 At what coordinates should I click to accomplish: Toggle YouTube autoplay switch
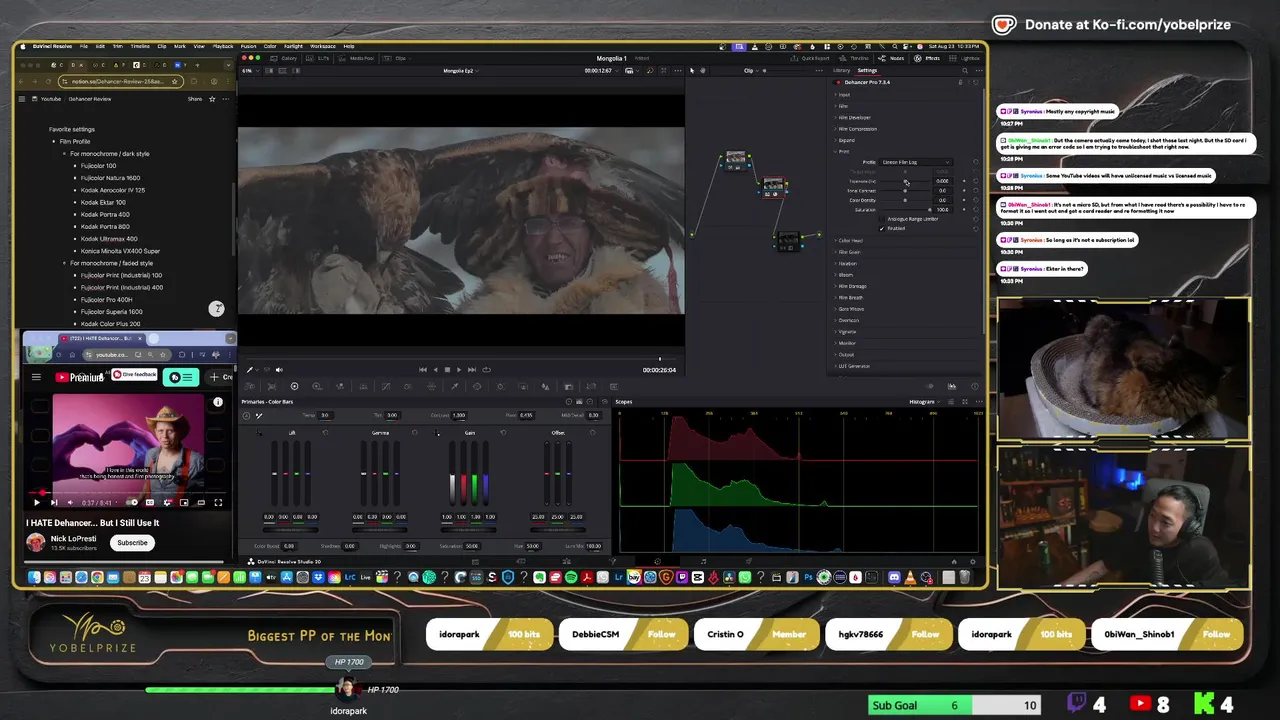132,502
